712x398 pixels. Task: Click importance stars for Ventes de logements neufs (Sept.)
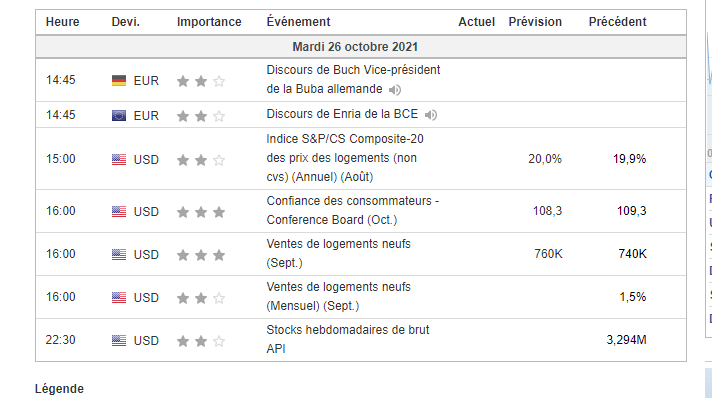[201, 255]
